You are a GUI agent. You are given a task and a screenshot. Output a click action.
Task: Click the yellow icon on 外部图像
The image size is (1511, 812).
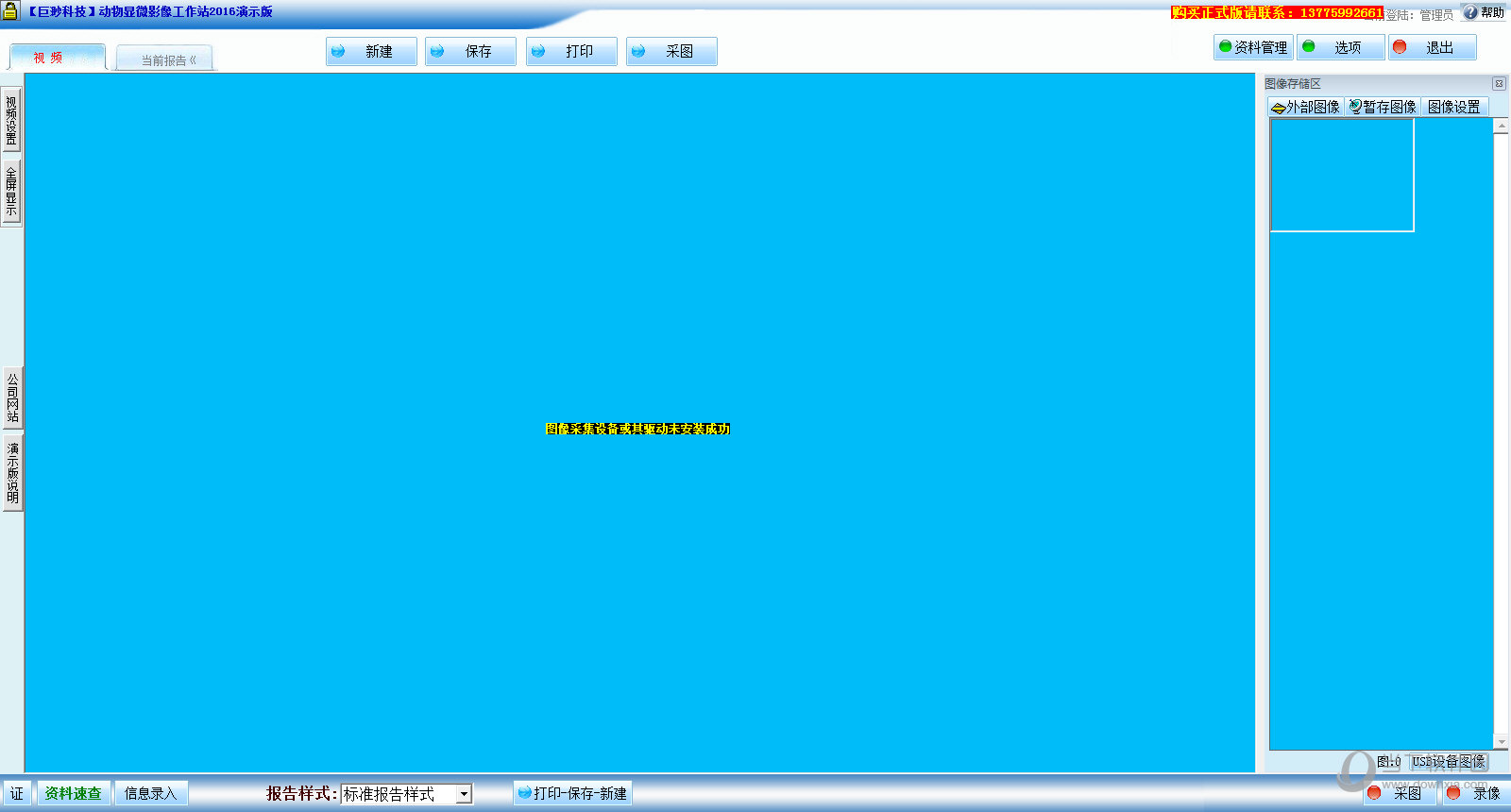coord(1279,108)
